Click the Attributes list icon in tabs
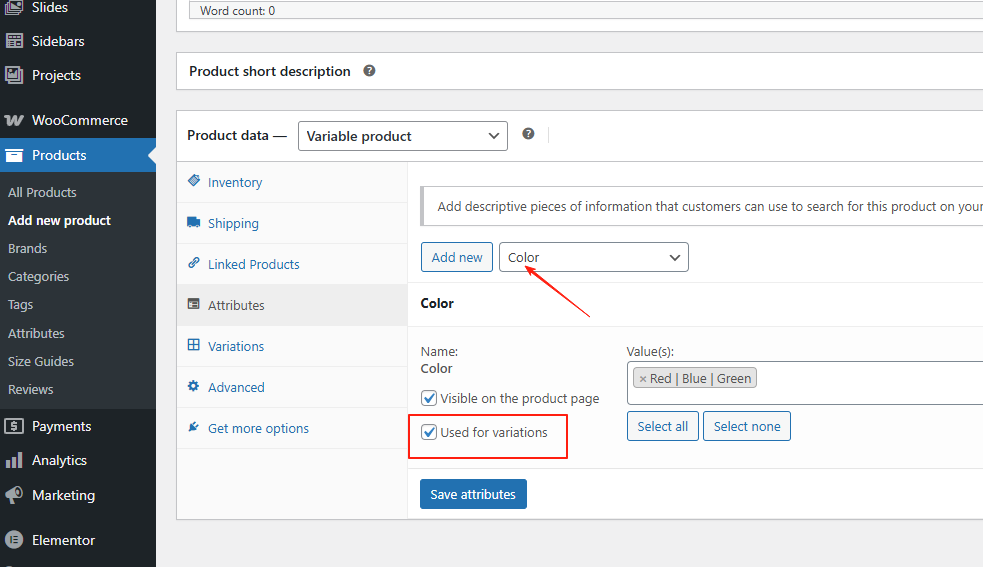Image resolution: width=983 pixels, height=567 pixels. (194, 304)
